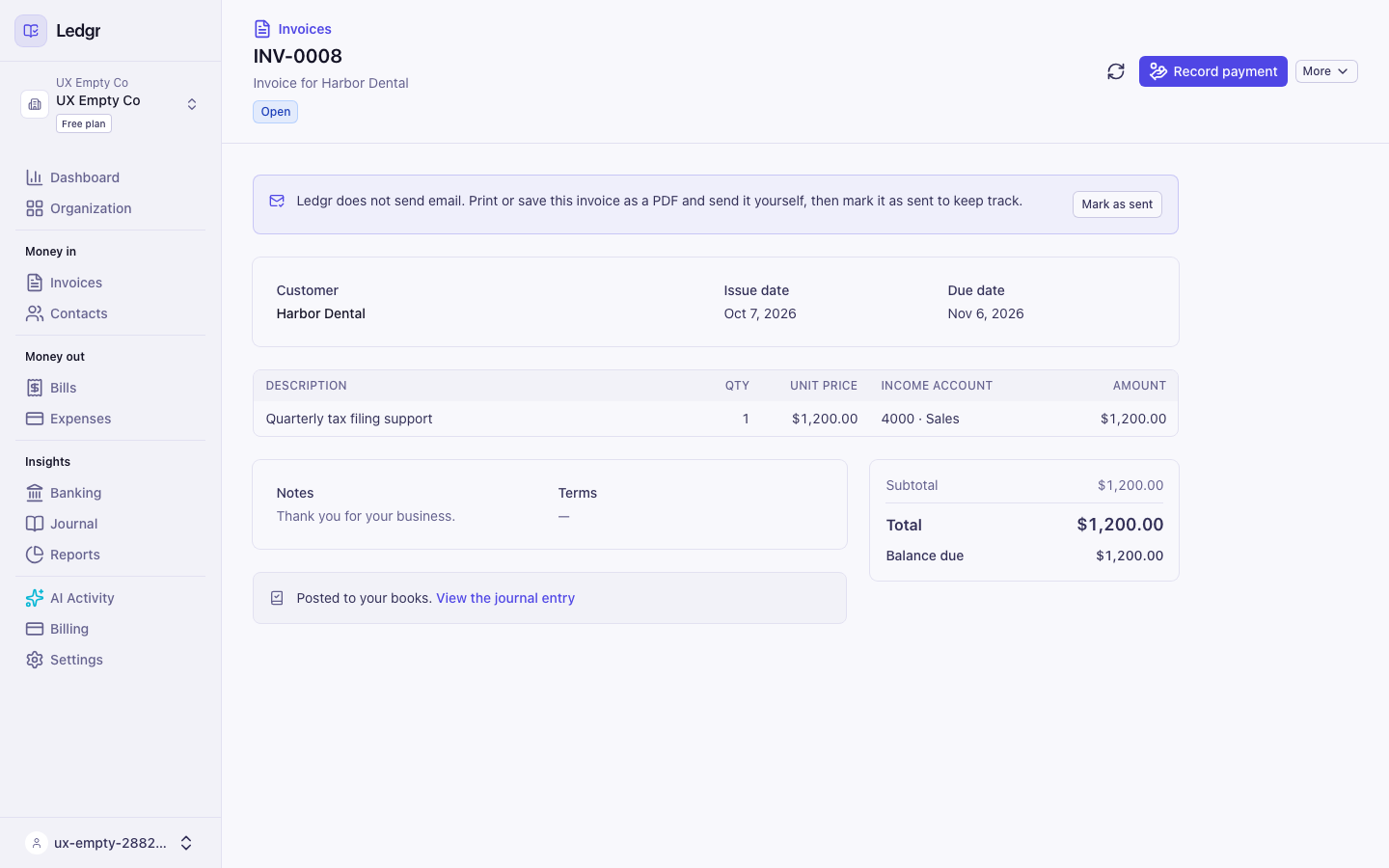The height and width of the screenshot is (868, 1389).
Task: Click the INCOME ACCOUNT column header
Action: pyautogui.click(x=937, y=386)
